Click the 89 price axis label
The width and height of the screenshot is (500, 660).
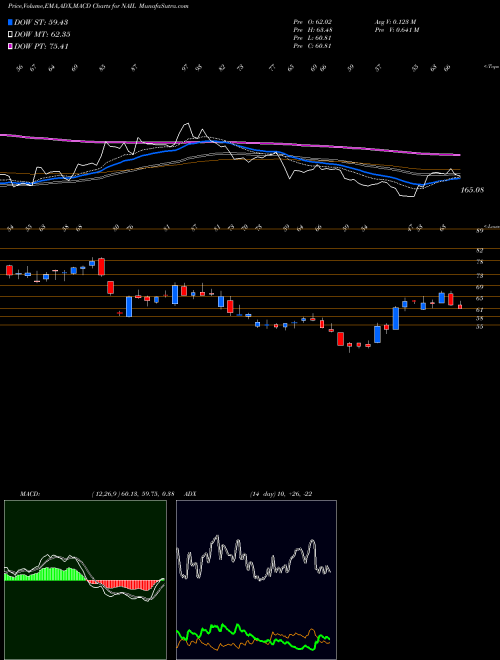coord(479,231)
